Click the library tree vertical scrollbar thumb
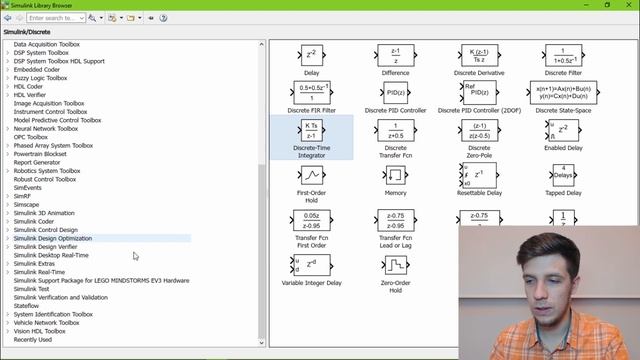The height and width of the screenshot is (360, 640). [x=262, y=251]
